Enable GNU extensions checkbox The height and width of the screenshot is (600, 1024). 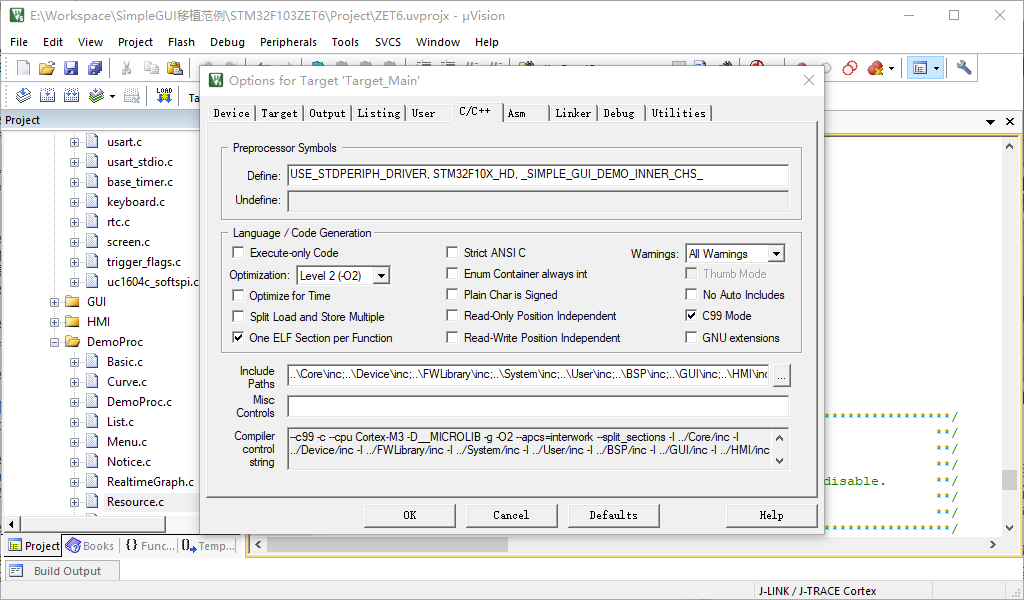(x=691, y=338)
